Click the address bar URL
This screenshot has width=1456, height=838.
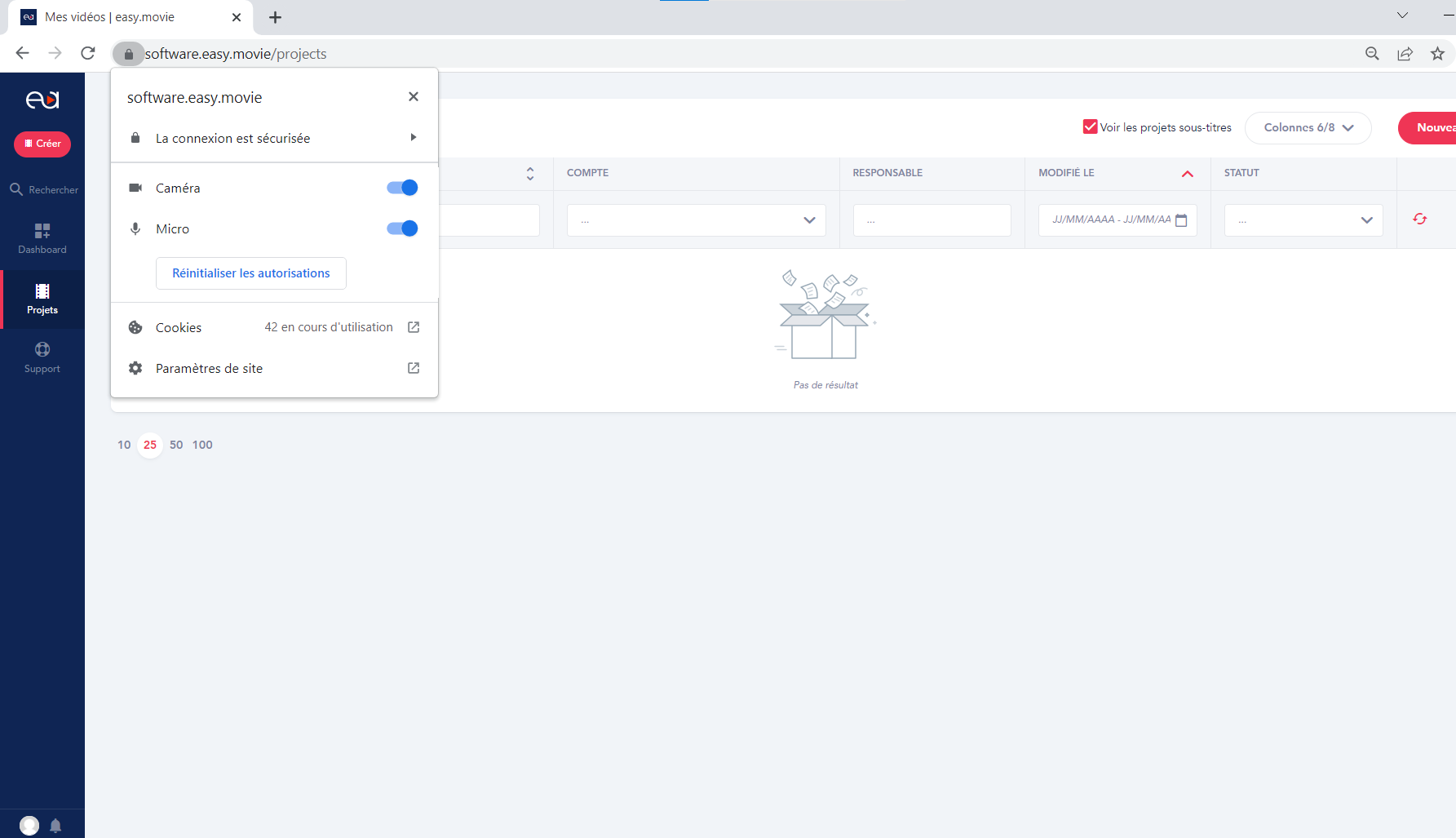(x=236, y=54)
